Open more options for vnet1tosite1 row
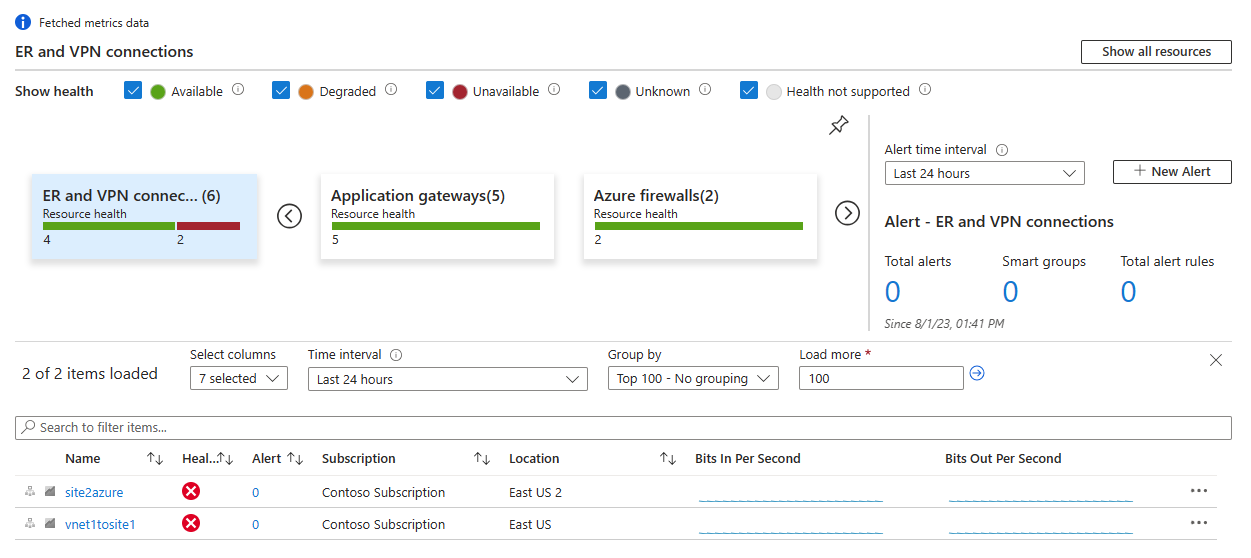The width and height of the screenshot is (1251, 558). pyautogui.click(x=1199, y=523)
